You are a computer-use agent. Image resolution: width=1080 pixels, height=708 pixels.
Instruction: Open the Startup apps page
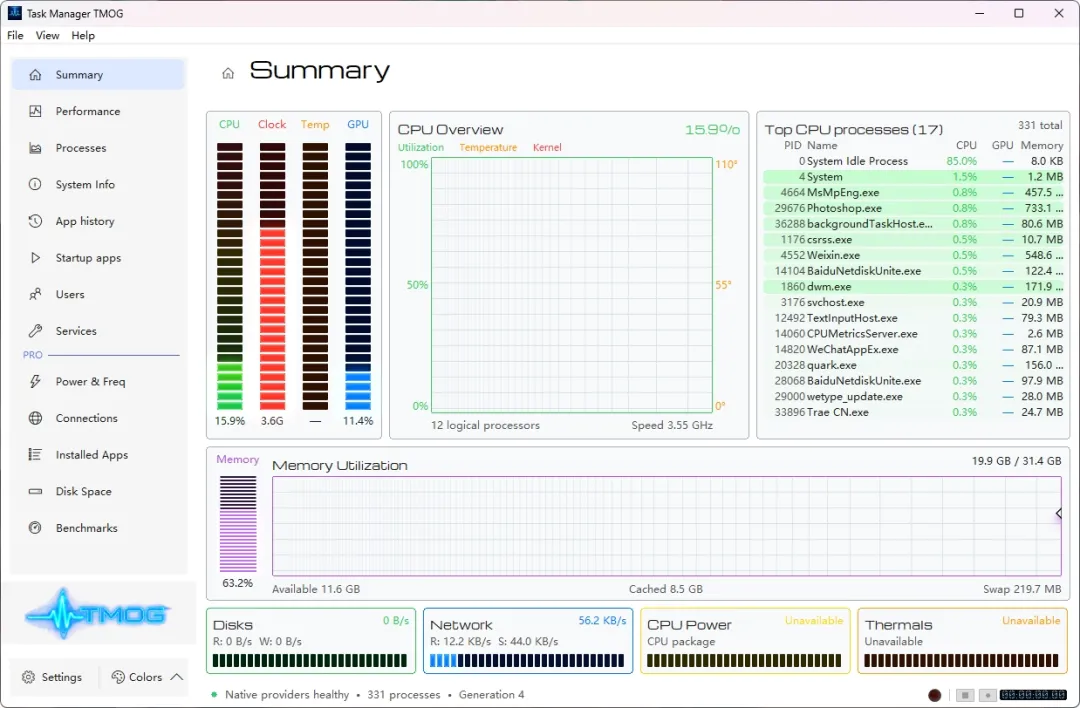98,258
